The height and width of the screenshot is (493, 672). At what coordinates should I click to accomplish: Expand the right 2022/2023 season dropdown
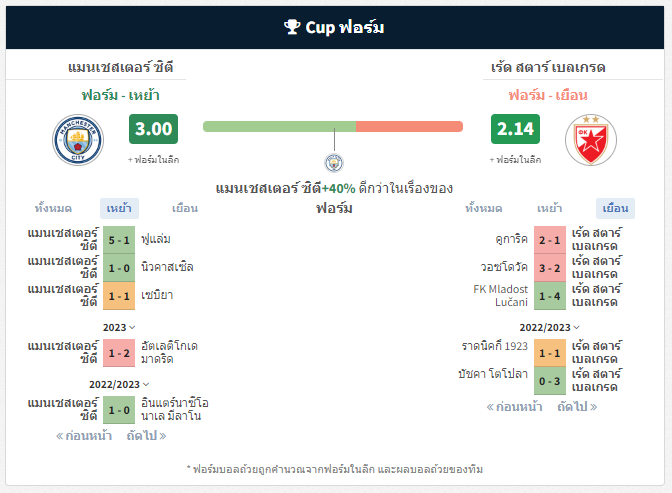point(549,328)
